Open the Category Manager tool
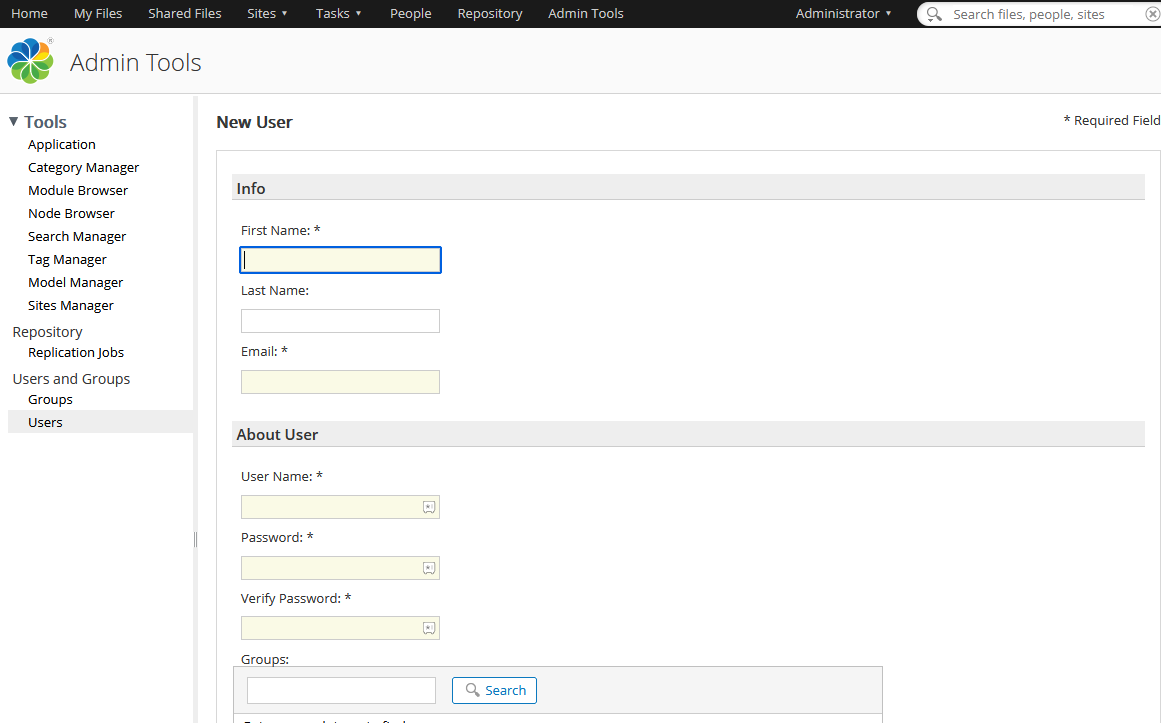 tap(83, 167)
